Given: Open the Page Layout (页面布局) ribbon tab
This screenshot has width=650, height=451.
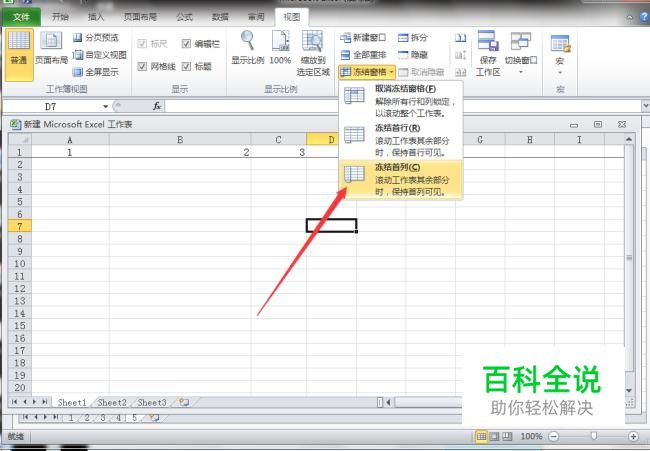Looking at the screenshot, I should 140,17.
